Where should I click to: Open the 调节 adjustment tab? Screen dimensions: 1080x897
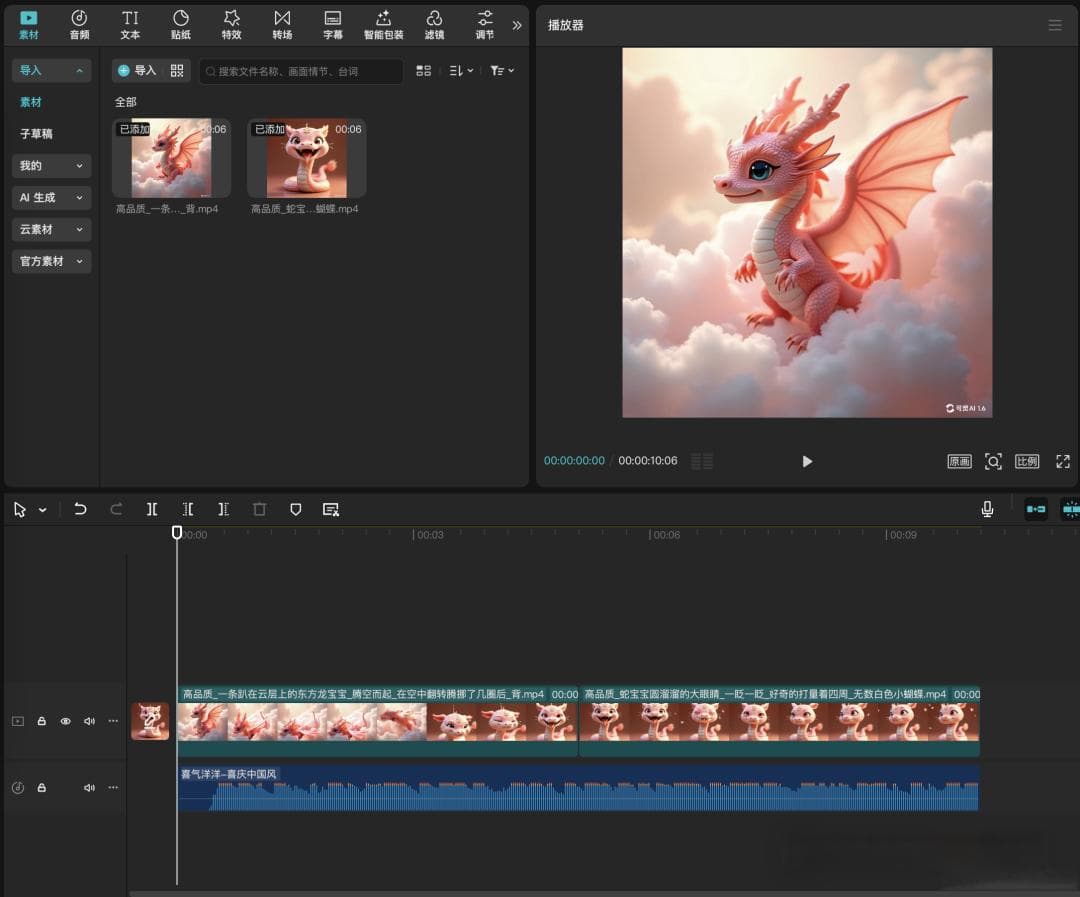pos(485,25)
